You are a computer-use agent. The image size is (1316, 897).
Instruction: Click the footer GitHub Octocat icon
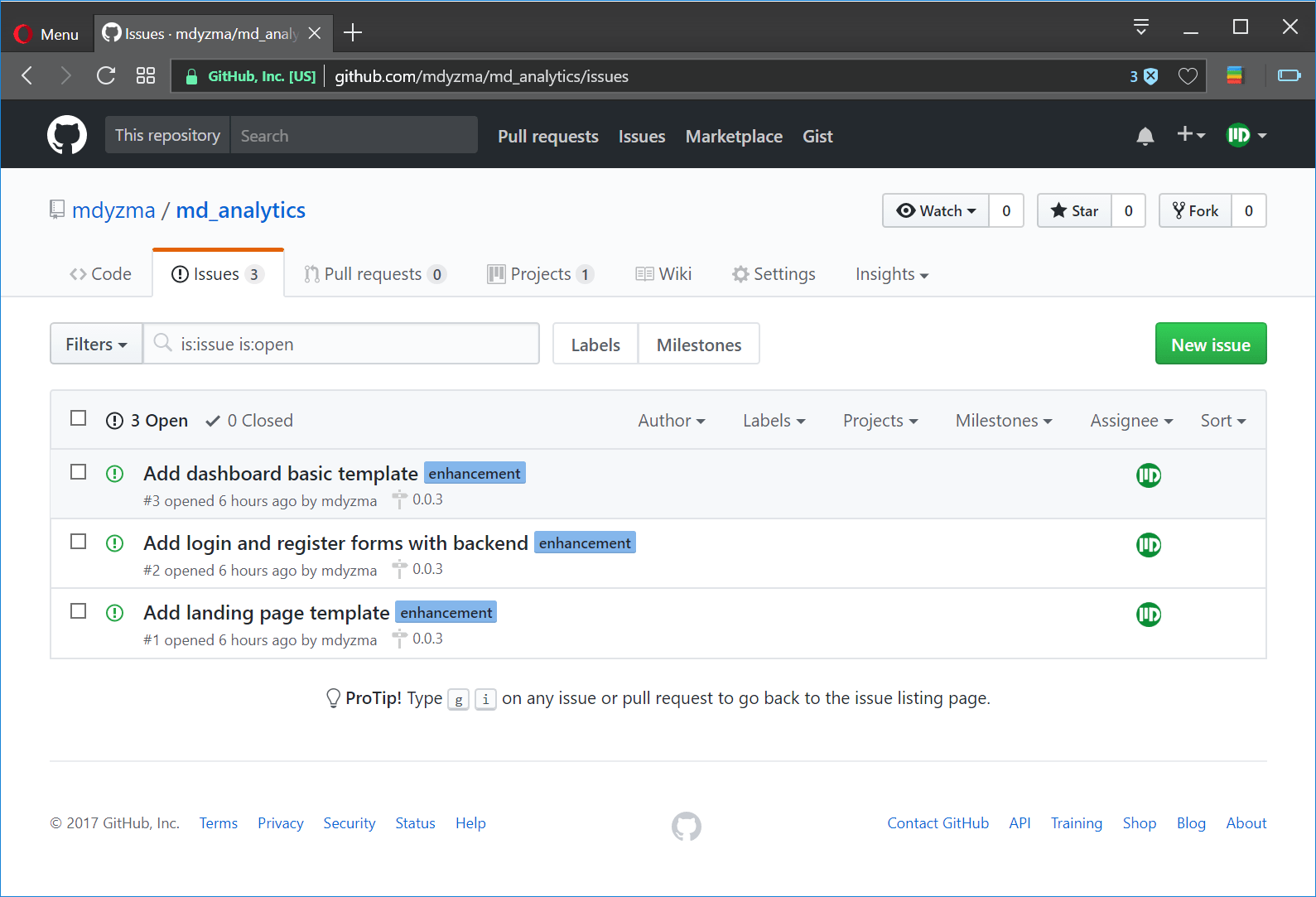[687, 826]
